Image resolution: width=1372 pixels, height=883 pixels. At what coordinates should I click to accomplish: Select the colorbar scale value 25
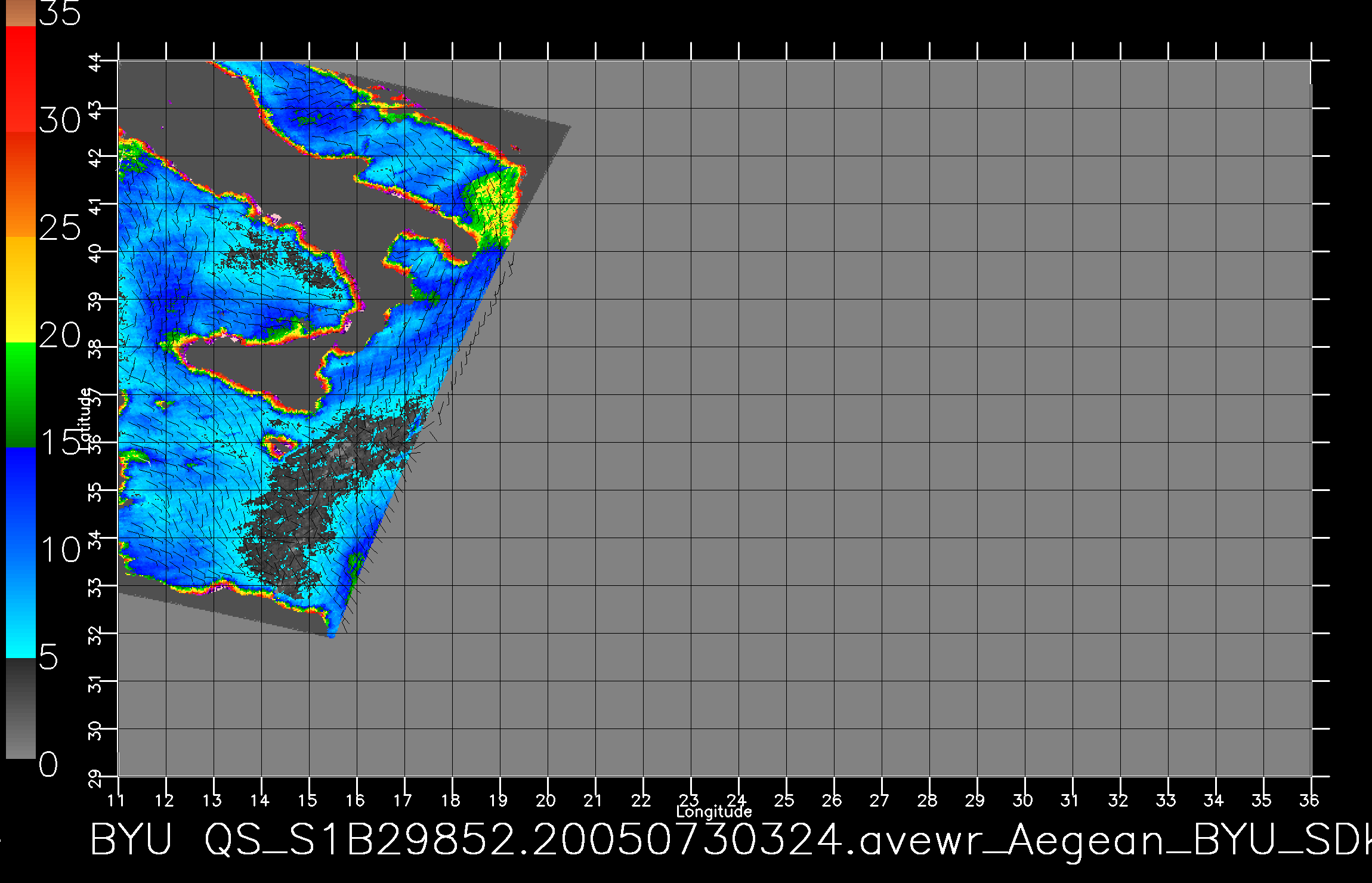[x=60, y=228]
